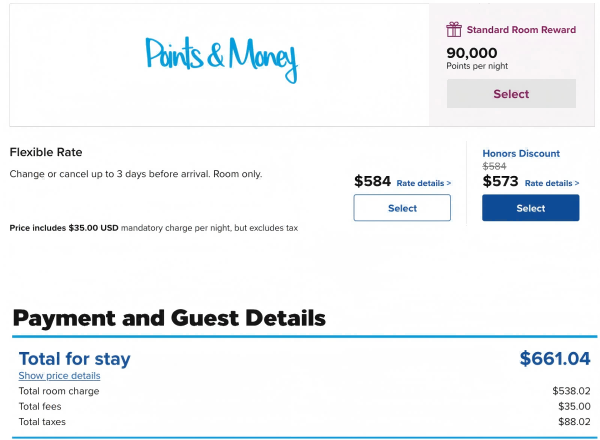Select the 90,000 points Standard Room Reward
600x440 pixels.
(x=511, y=94)
